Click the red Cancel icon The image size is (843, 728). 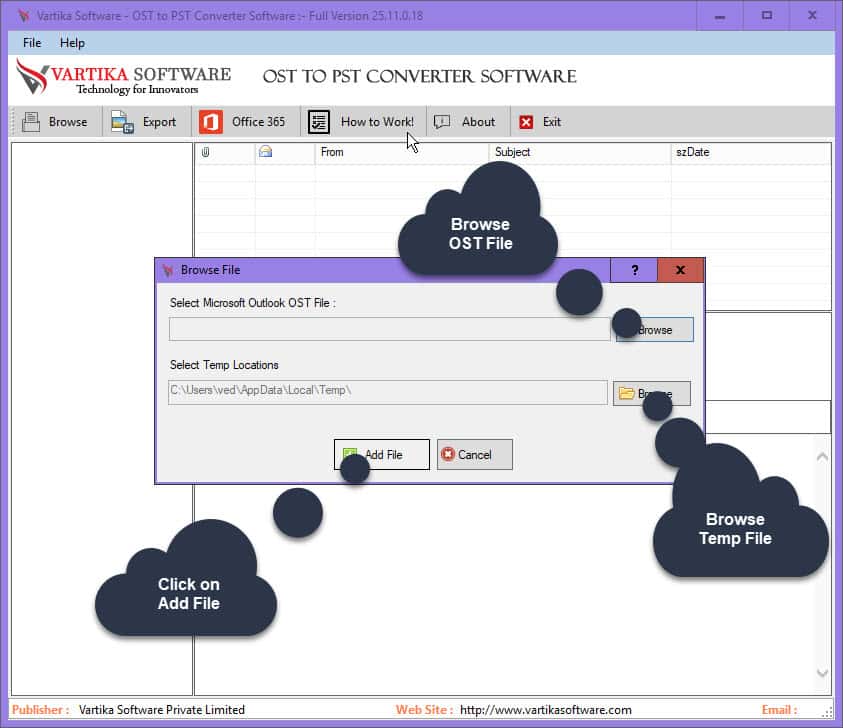(x=447, y=454)
